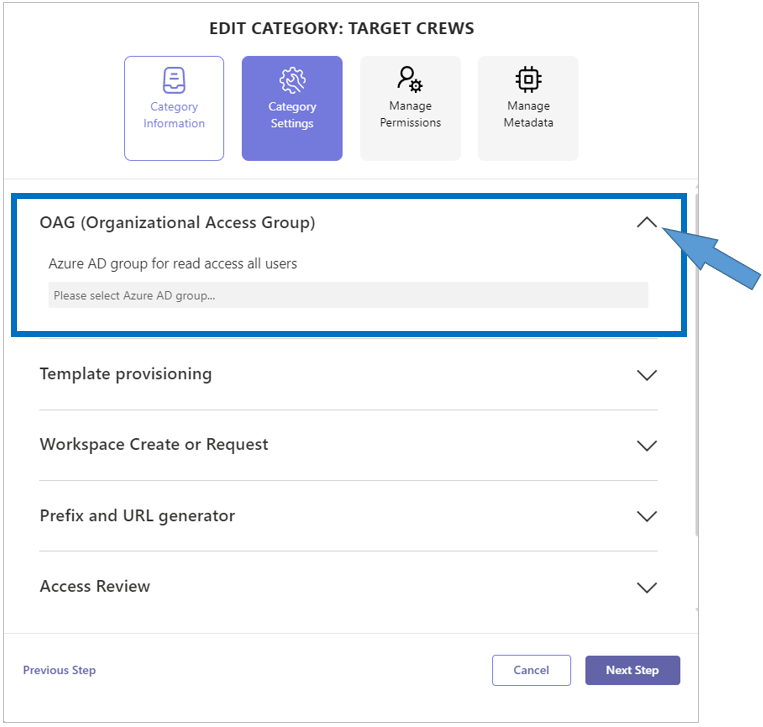Expand the Prefix and URL generator chevron
Image resolution: width=763 pixels, height=727 pixels.
click(647, 516)
